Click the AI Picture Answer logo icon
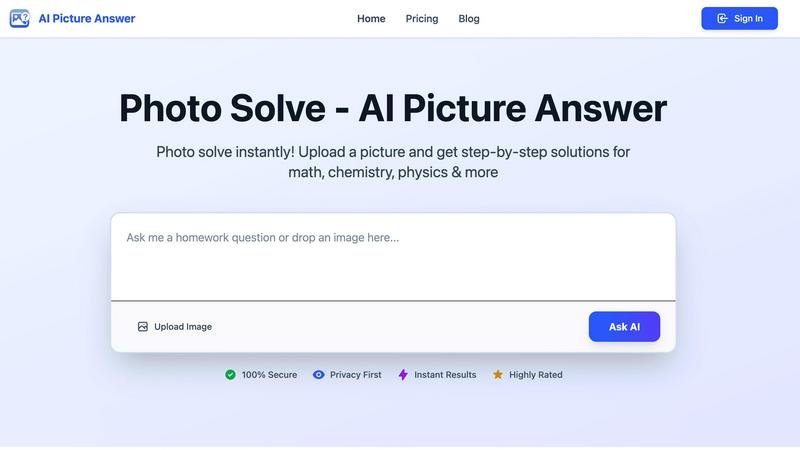The height and width of the screenshot is (450, 800). click(19, 18)
